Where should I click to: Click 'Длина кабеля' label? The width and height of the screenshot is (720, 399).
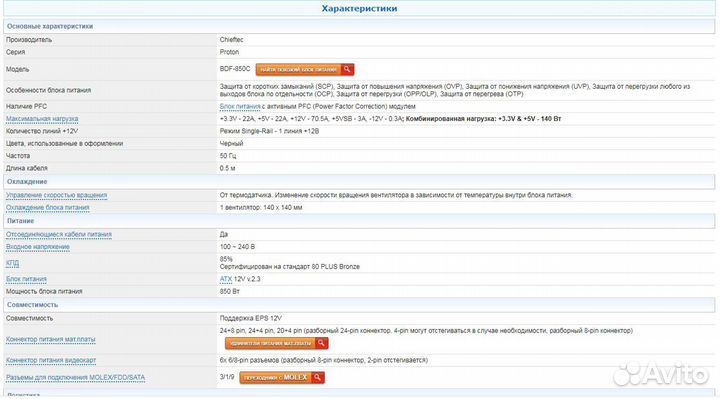coord(27,169)
